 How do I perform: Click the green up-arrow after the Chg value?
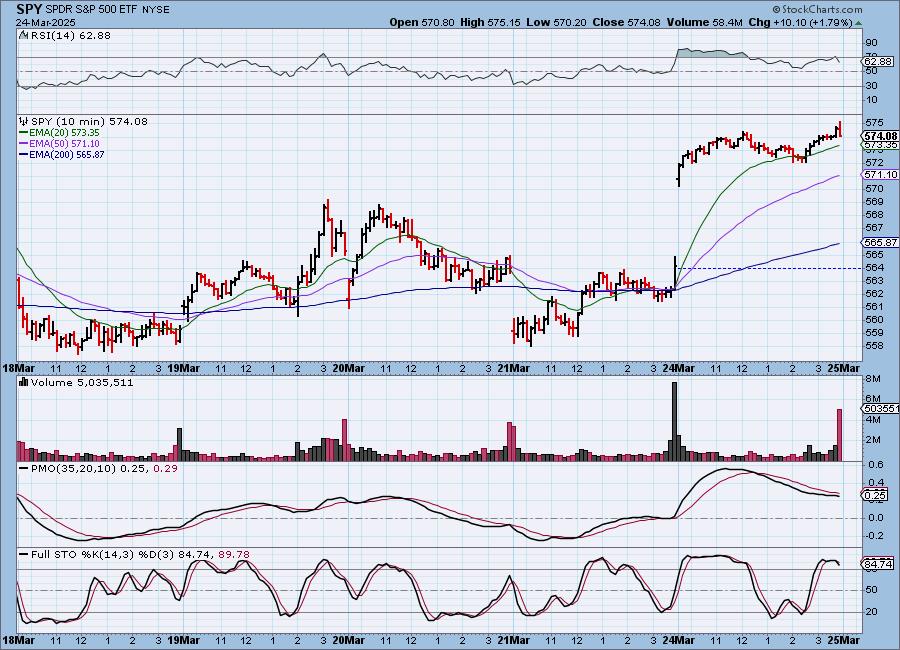coord(858,23)
